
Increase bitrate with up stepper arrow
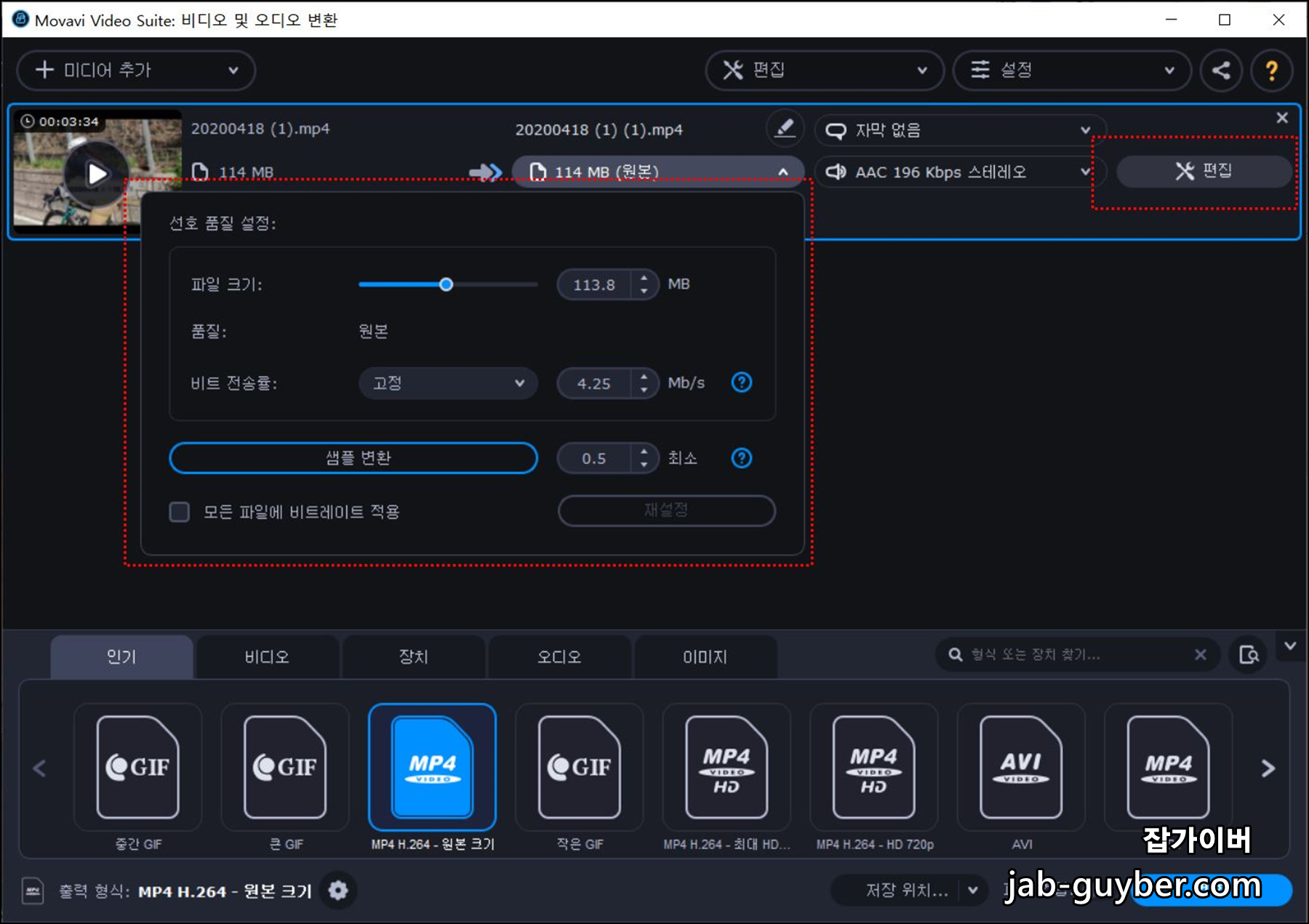[644, 377]
